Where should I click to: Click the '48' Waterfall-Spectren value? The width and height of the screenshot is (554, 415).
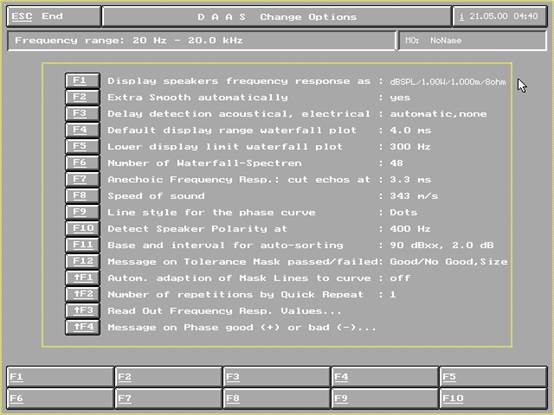[x=396, y=163]
